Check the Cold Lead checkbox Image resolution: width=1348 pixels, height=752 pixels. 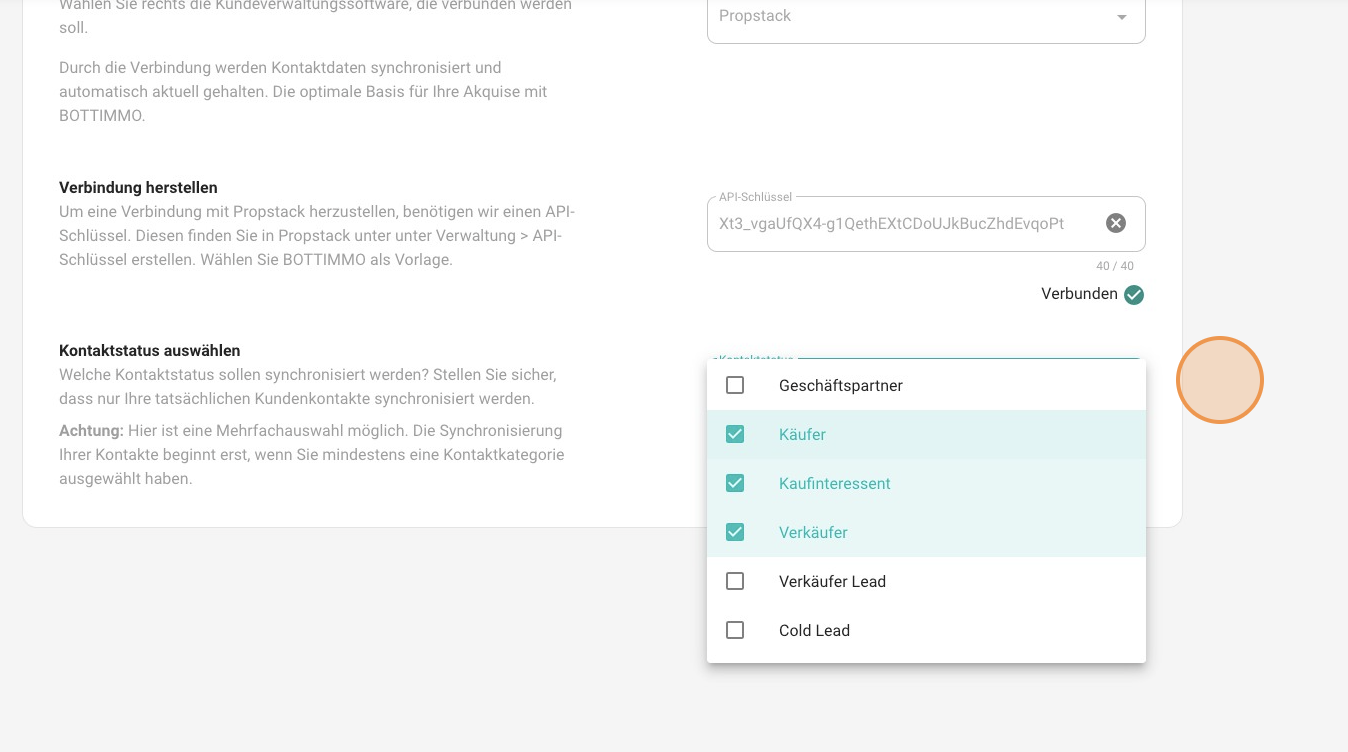735,630
